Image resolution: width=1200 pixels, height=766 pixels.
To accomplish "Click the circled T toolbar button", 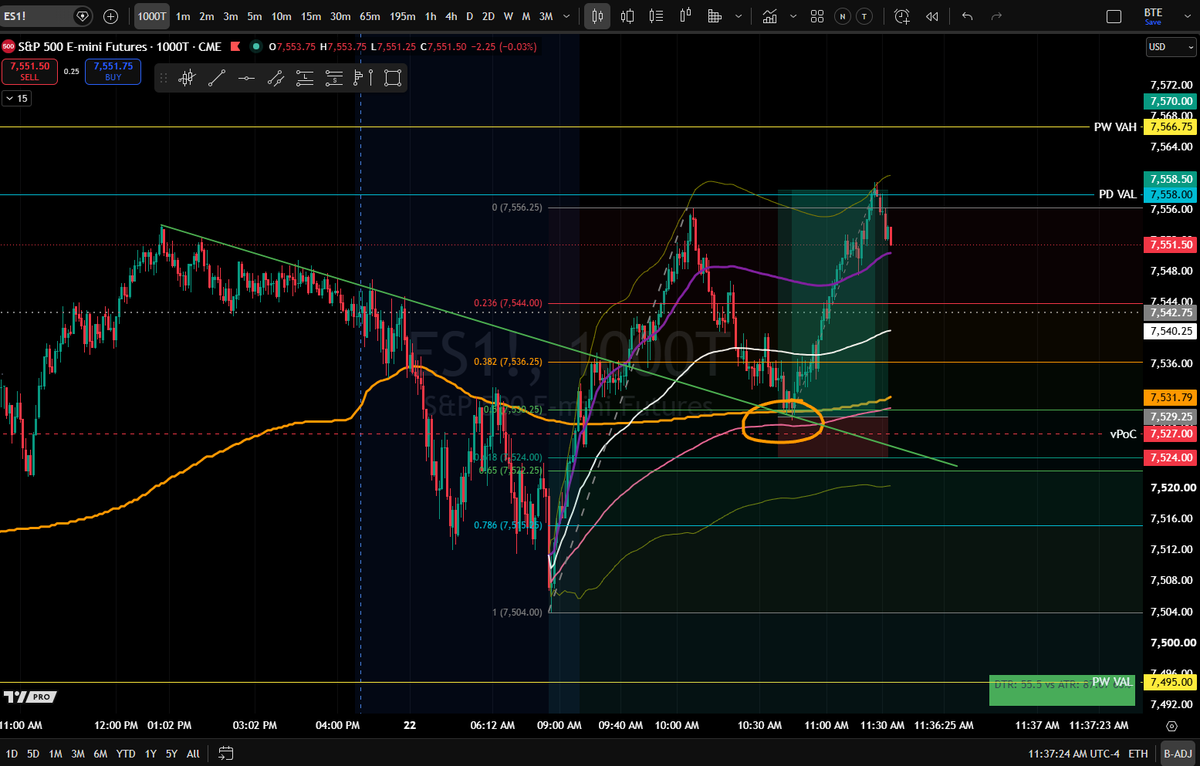I will point(864,16).
